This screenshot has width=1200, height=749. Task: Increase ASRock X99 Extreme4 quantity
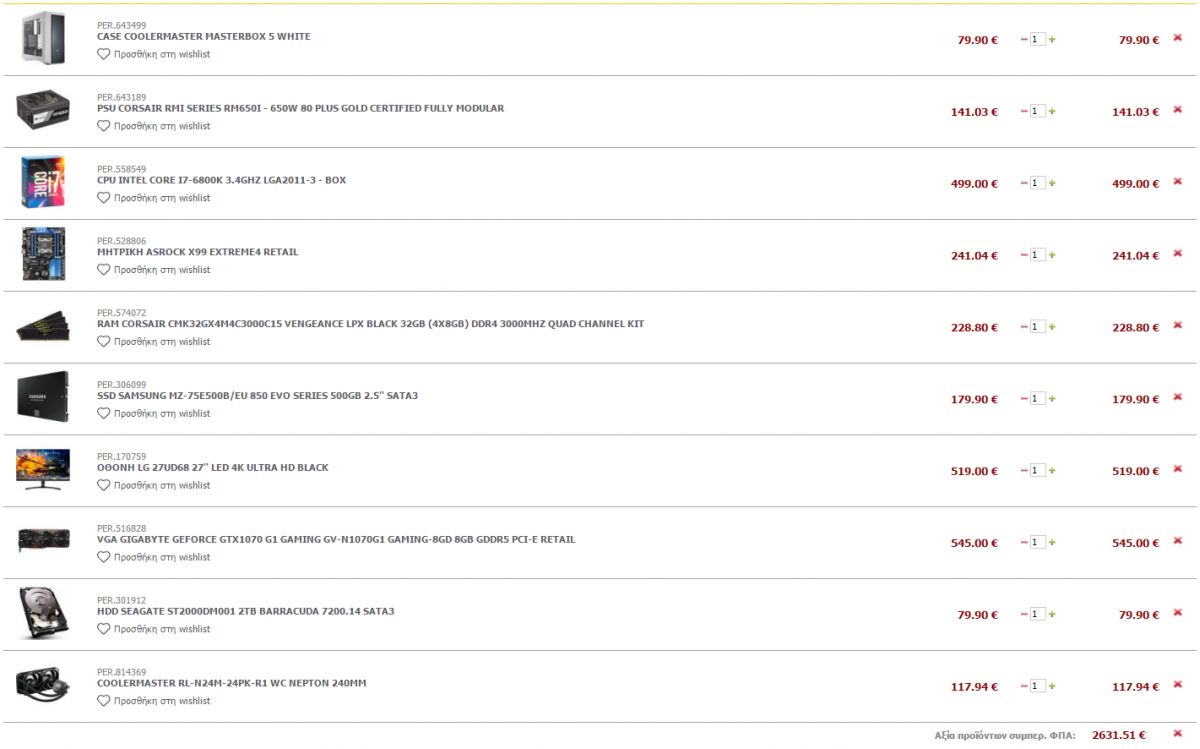click(1052, 255)
